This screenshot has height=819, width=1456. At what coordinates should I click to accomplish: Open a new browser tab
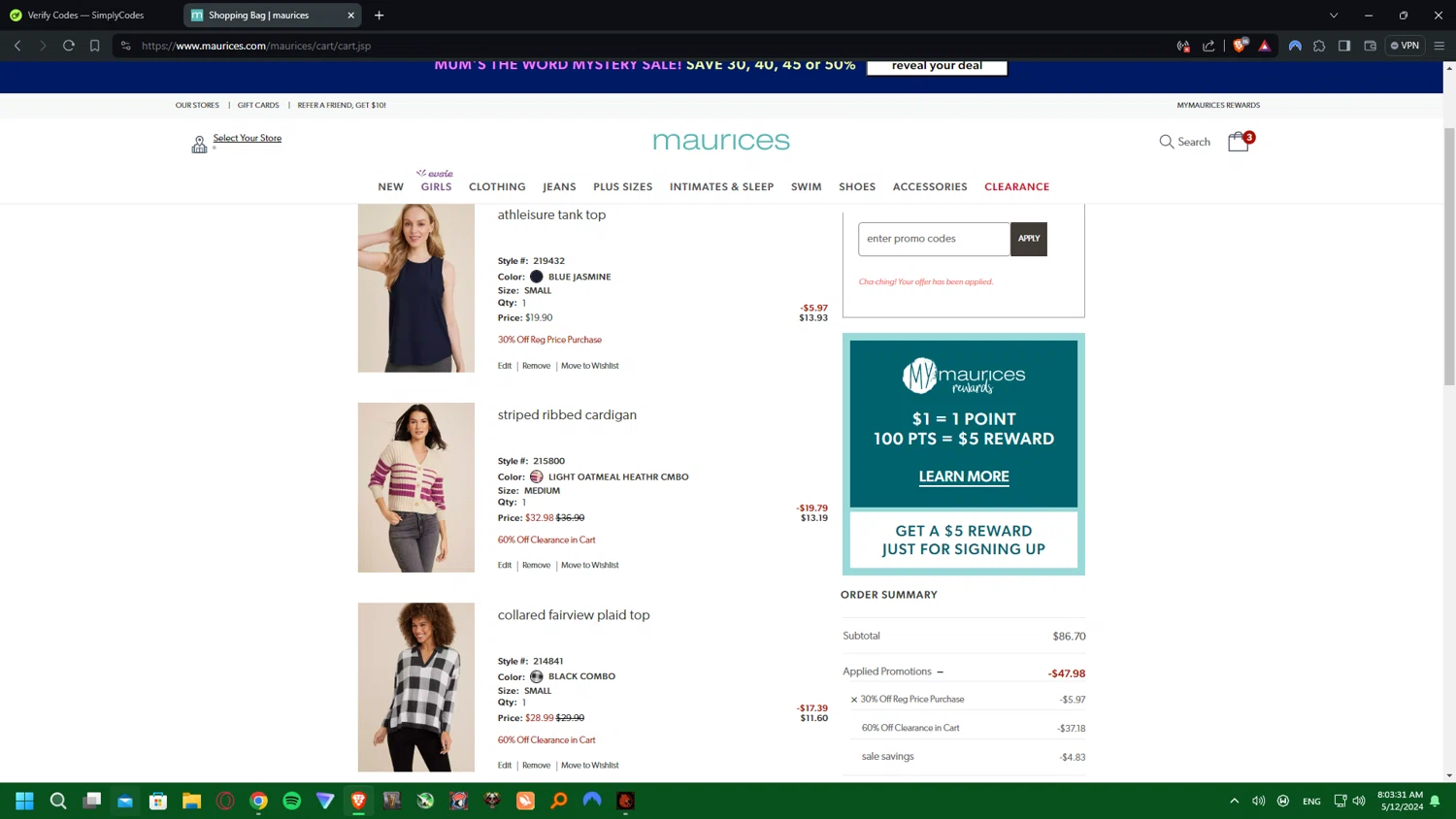click(380, 16)
